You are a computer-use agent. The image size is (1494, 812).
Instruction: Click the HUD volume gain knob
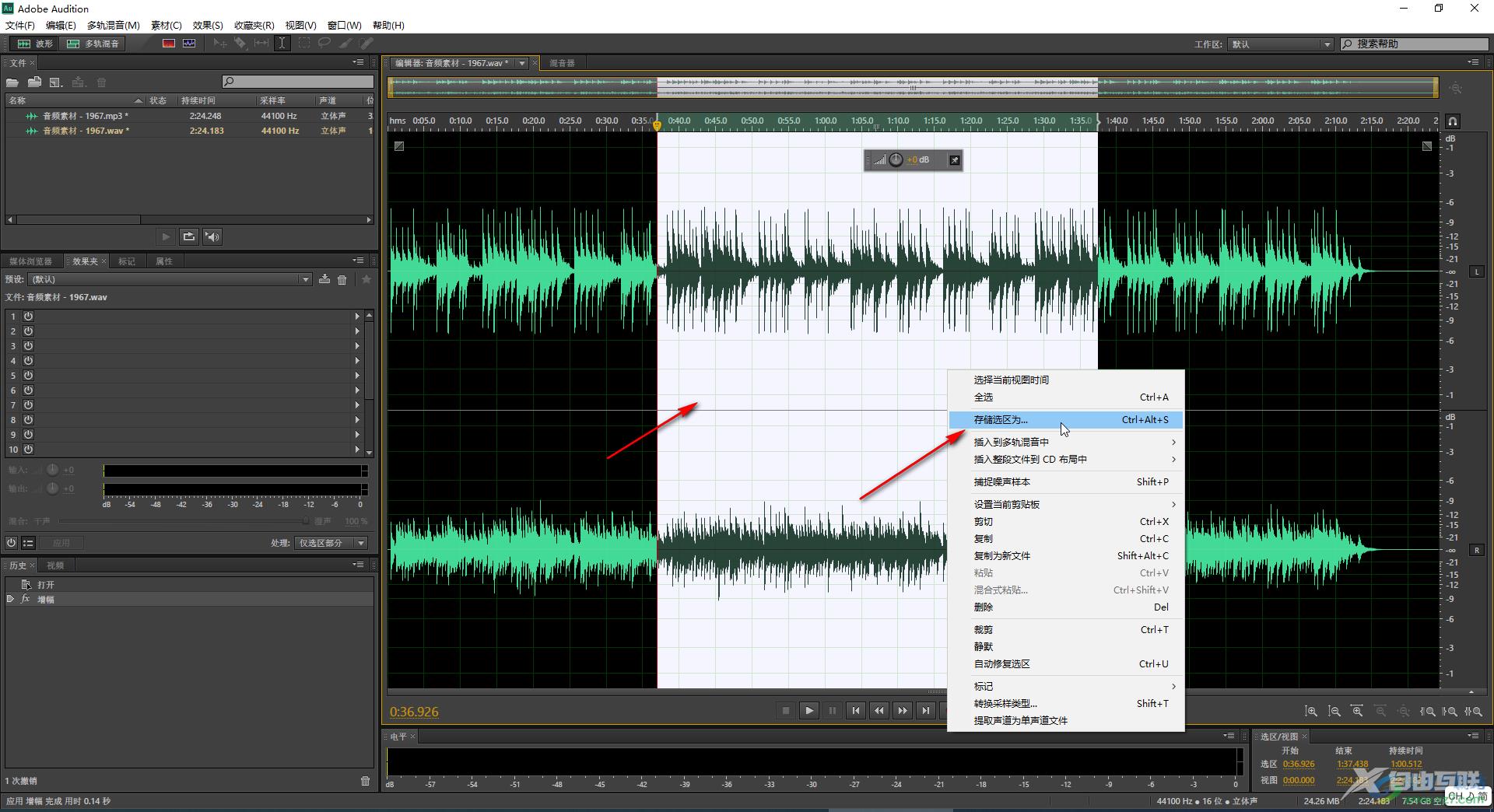coord(896,159)
